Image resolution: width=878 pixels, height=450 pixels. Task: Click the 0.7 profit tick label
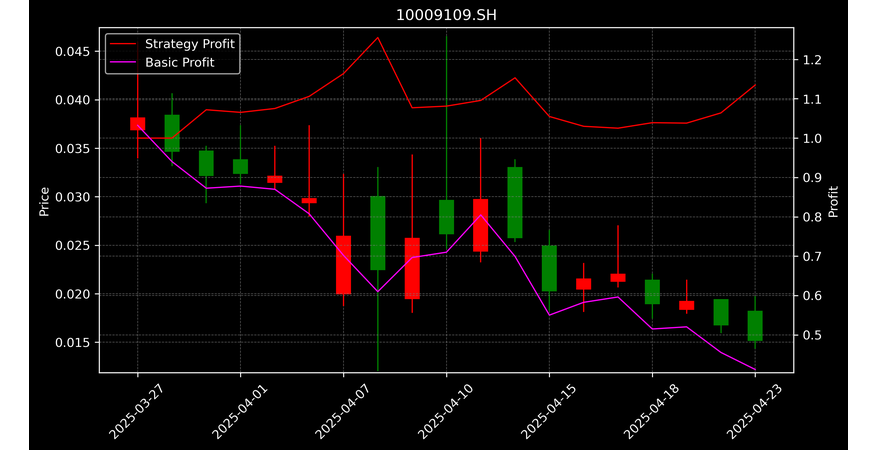point(811,256)
